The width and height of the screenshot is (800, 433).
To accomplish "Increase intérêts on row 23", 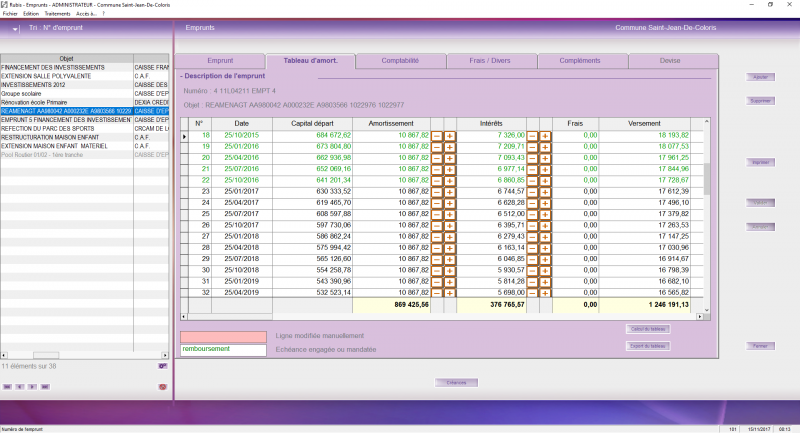I will 545,192.
